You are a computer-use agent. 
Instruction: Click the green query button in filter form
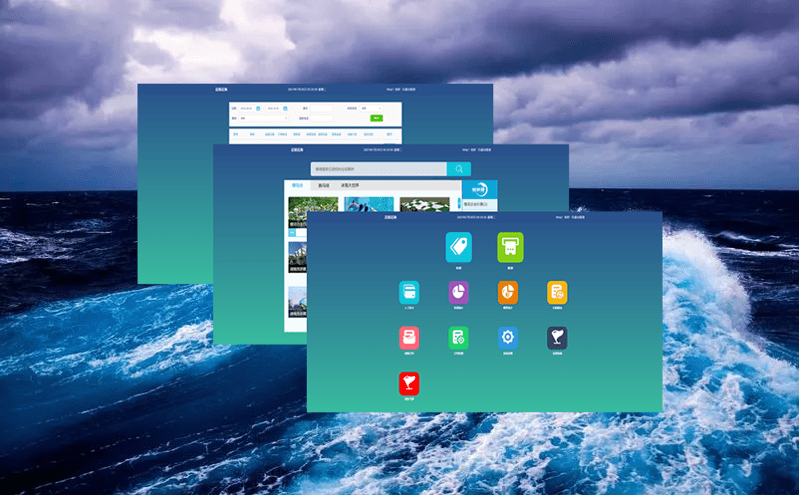pyautogui.click(x=376, y=118)
